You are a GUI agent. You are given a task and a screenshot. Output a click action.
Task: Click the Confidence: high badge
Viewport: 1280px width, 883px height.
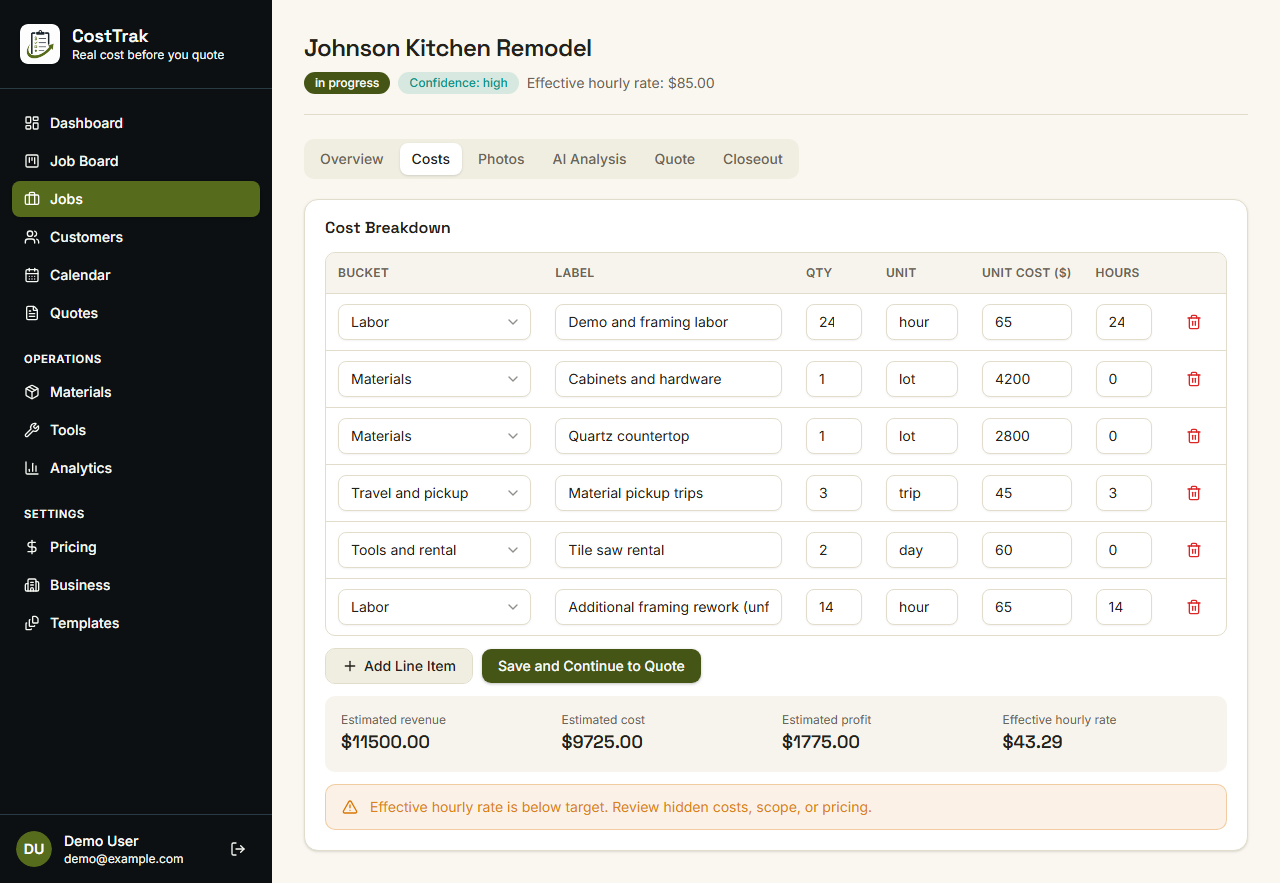[458, 83]
